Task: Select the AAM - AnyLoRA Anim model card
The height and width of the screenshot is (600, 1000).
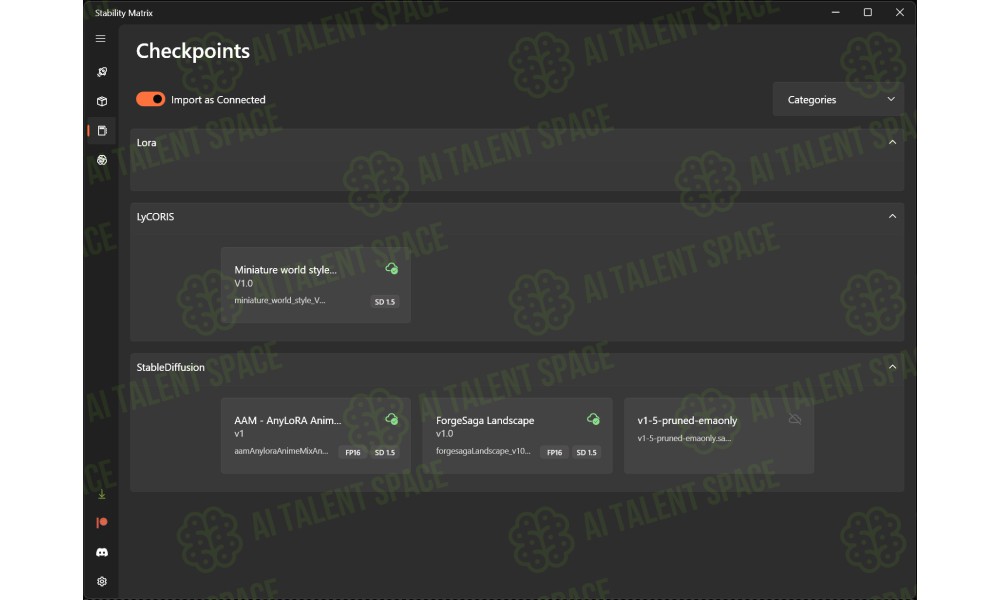Action: 316,435
